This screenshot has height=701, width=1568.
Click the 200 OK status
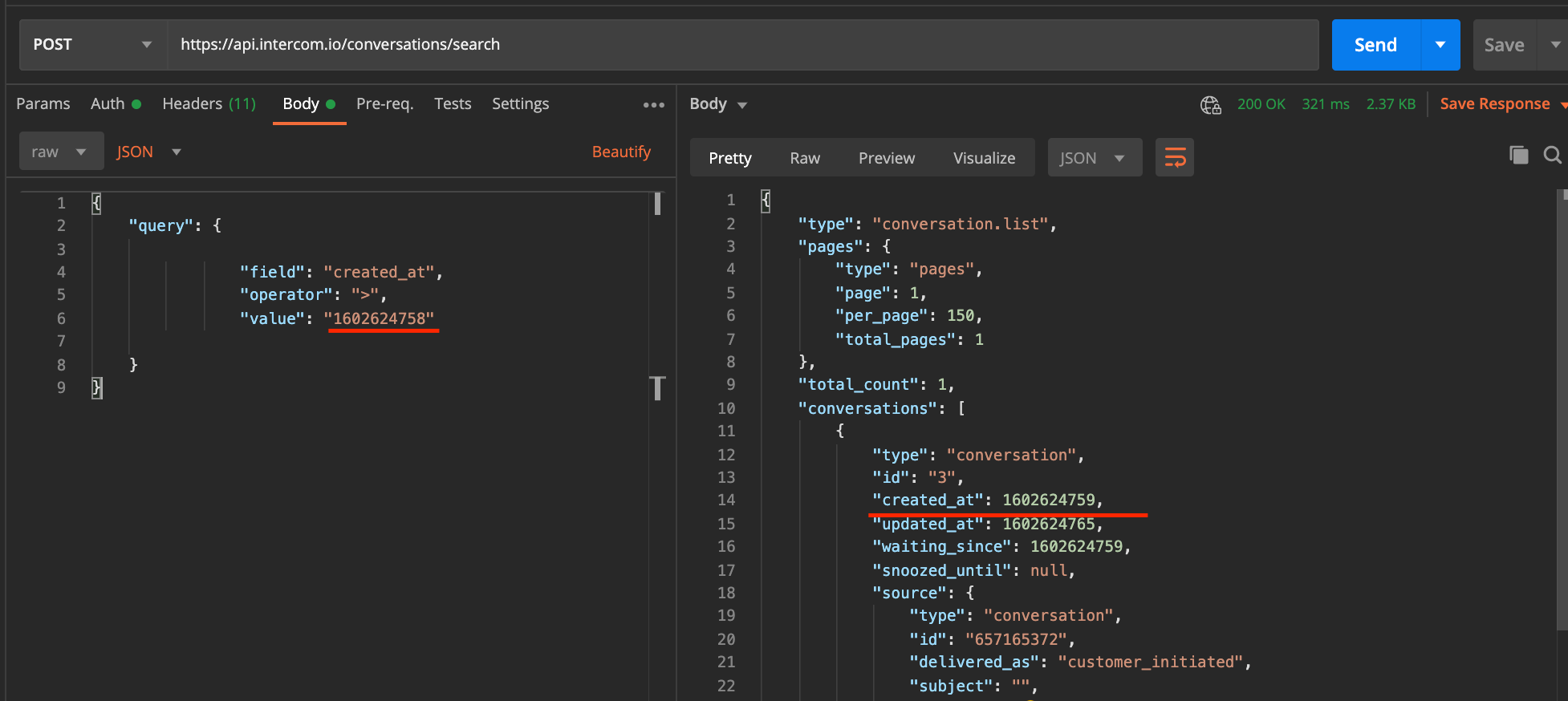(x=1261, y=104)
